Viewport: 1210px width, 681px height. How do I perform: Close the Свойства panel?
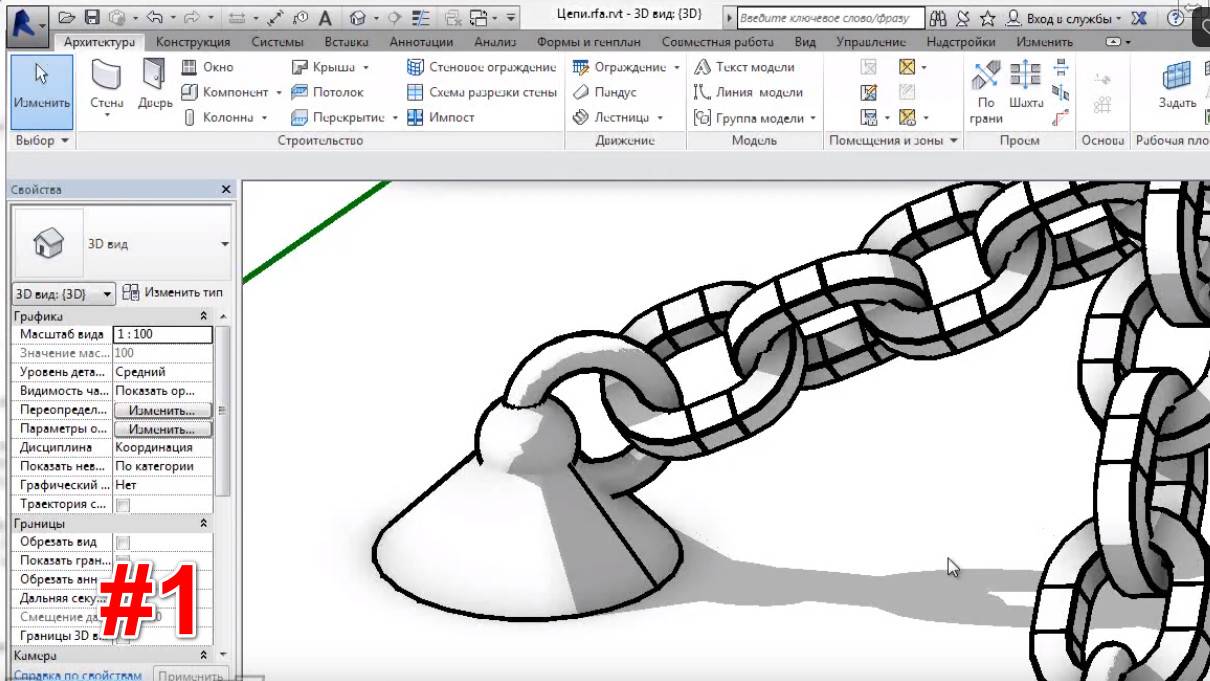coord(225,189)
